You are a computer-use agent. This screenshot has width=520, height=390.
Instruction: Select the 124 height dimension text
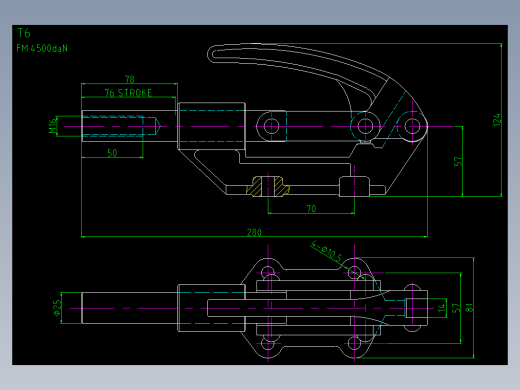pyautogui.click(x=497, y=120)
